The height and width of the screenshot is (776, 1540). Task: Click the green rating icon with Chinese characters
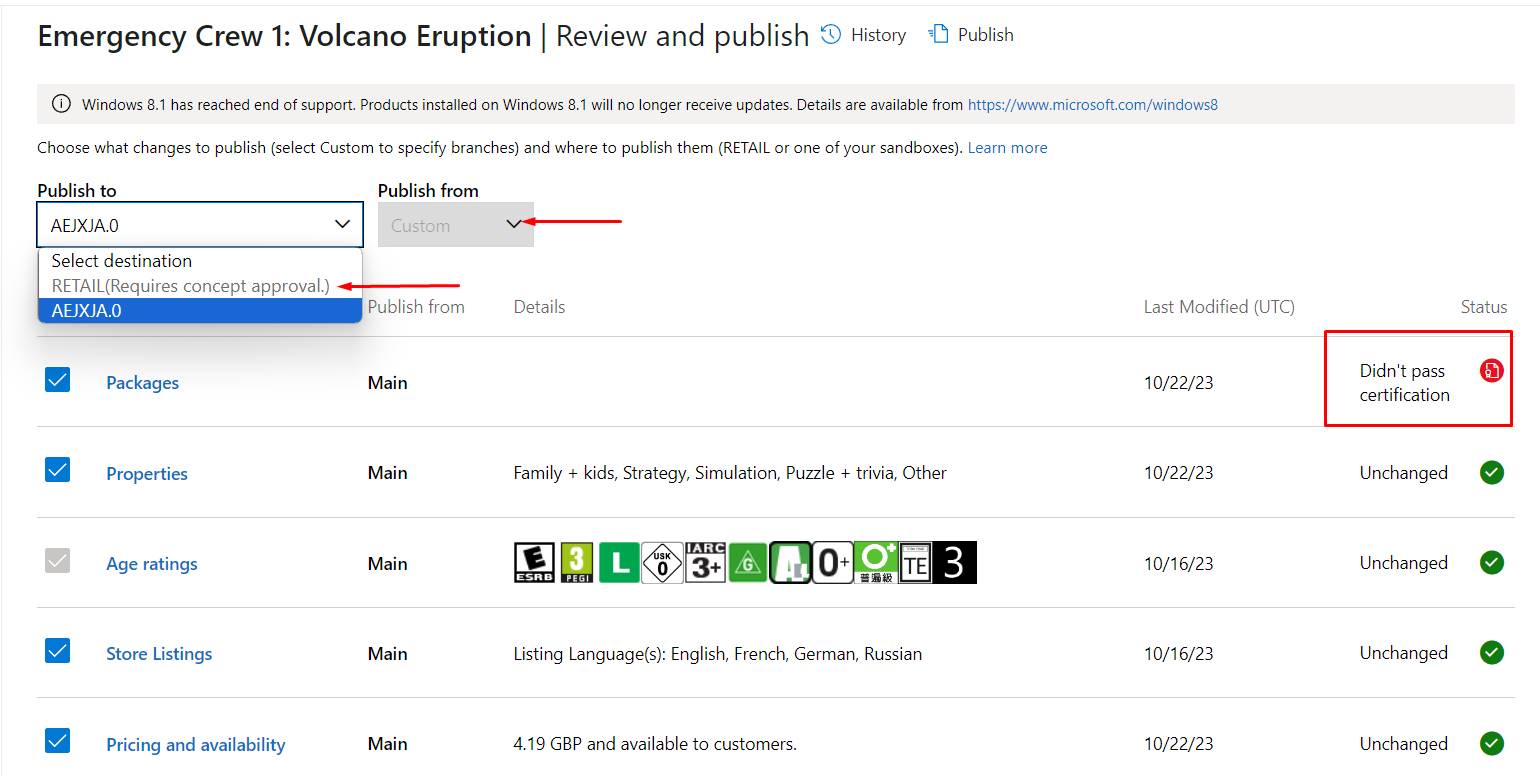[876, 563]
